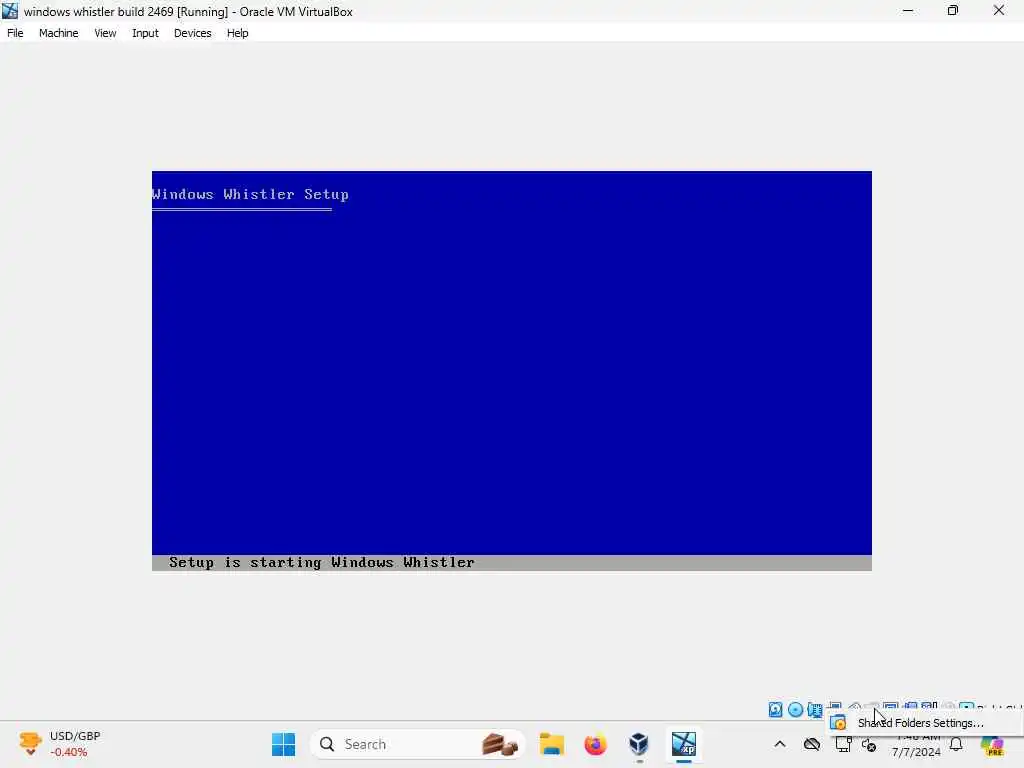Click the chocolate cake search highlight icon
1024x768 pixels.
coord(500,744)
